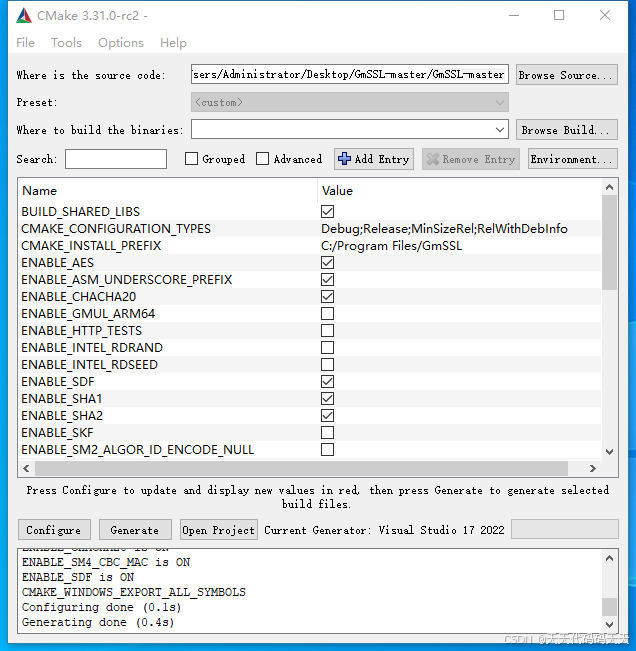Toggle ENABLE_ASM_UNDERSCORE_PREFIX checkbox
This screenshot has width=636, height=651.
[x=328, y=279]
